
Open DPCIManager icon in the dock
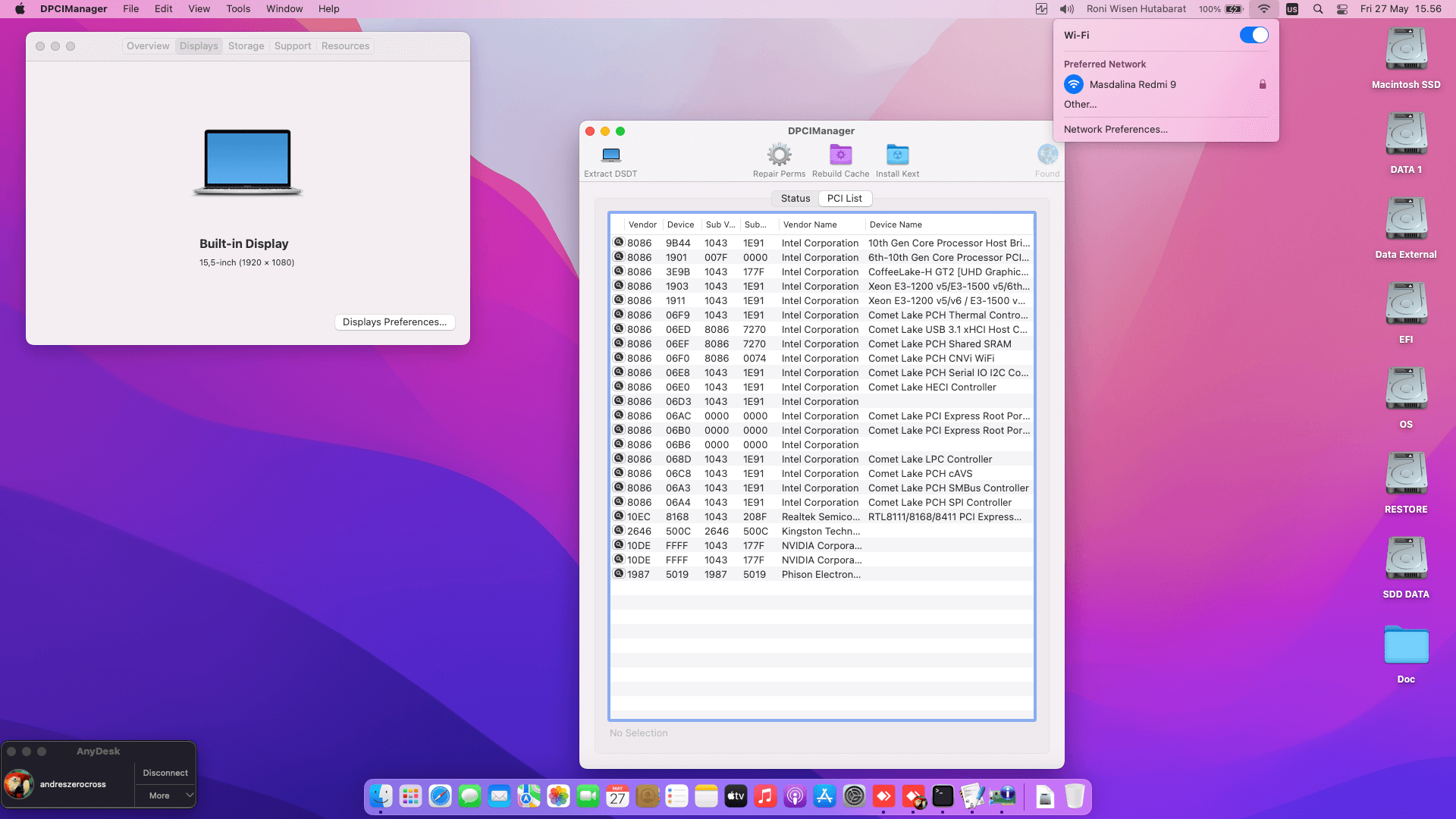click(1002, 796)
